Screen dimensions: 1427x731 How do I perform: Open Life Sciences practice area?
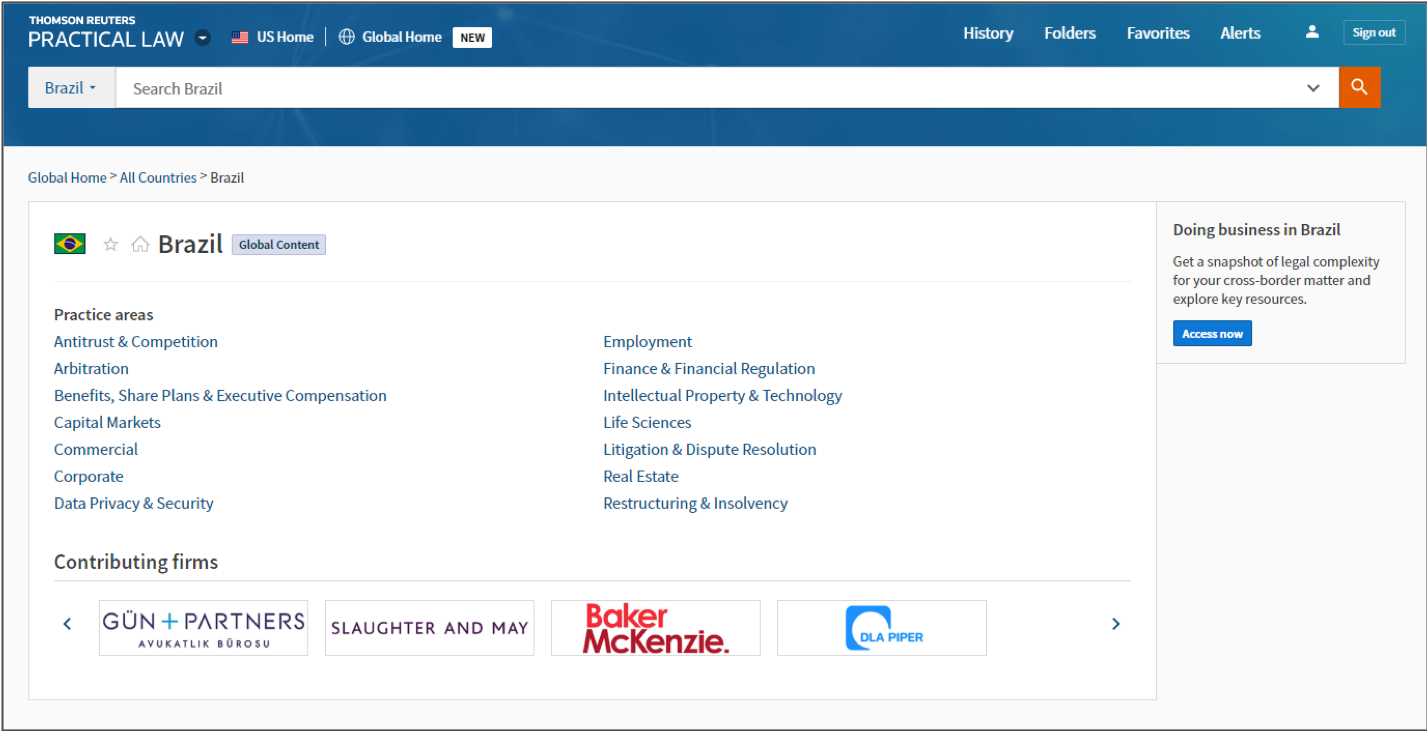647,423
